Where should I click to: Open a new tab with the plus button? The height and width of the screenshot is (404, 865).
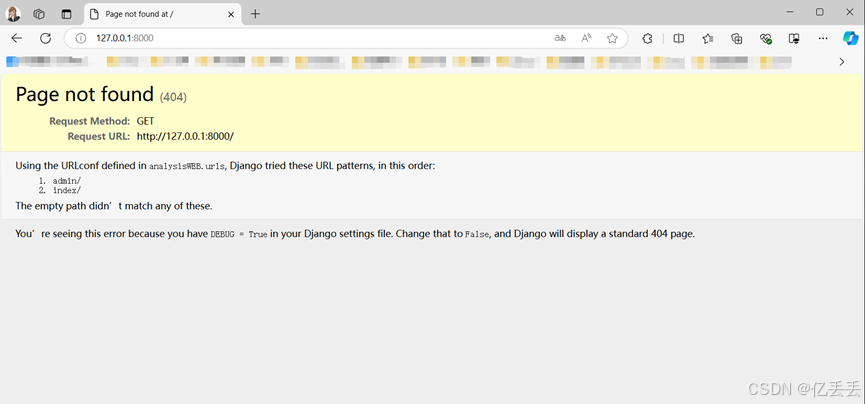tap(255, 14)
